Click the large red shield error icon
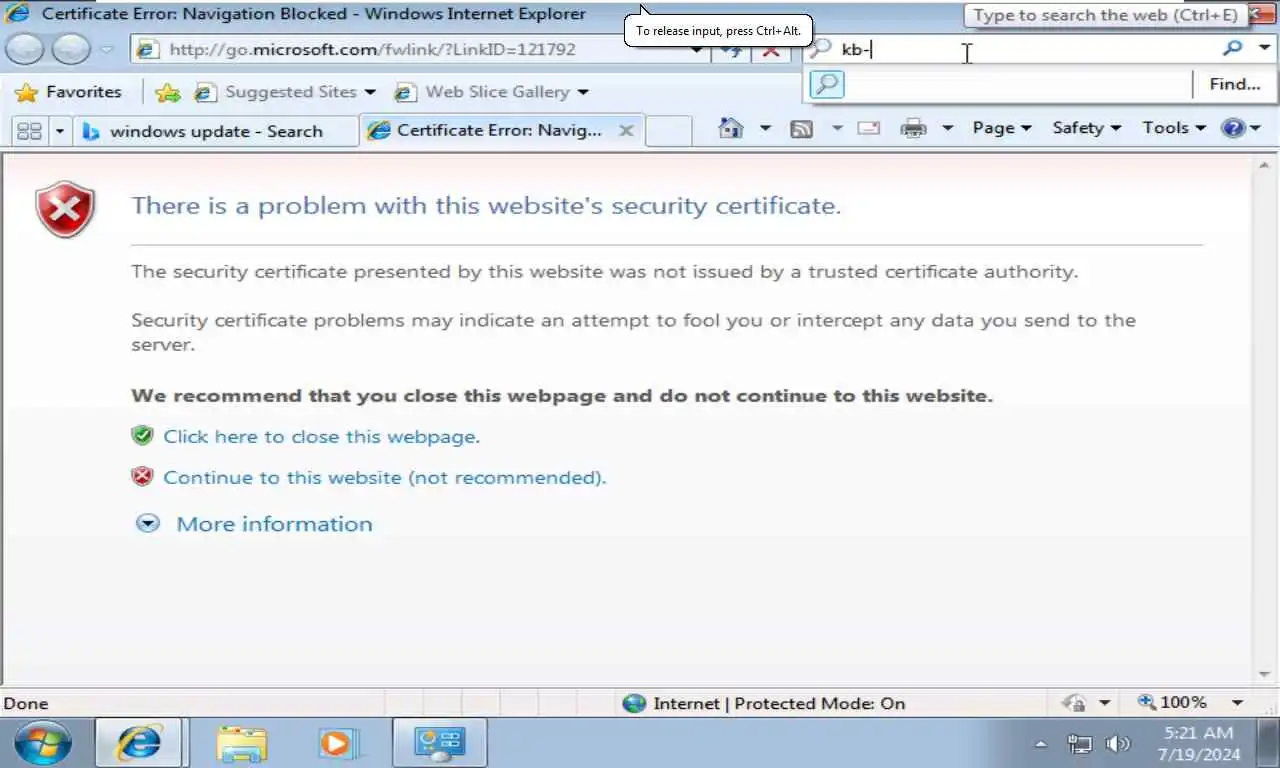The height and width of the screenshot is (768, 1280). click(x=65, y=210)
